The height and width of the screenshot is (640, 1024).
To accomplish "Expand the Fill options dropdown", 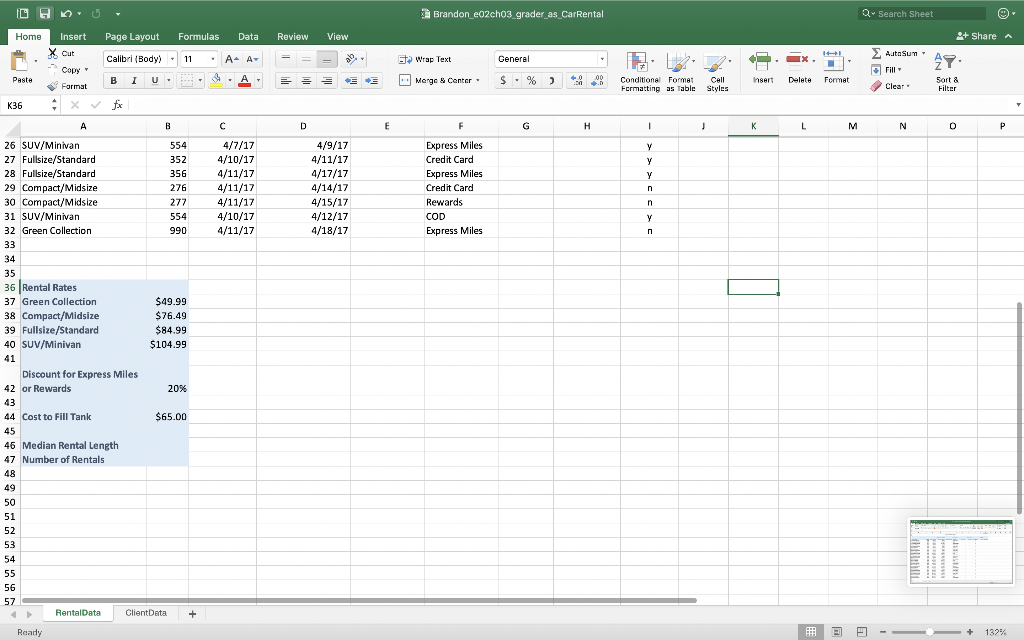I will click(900, 70).
